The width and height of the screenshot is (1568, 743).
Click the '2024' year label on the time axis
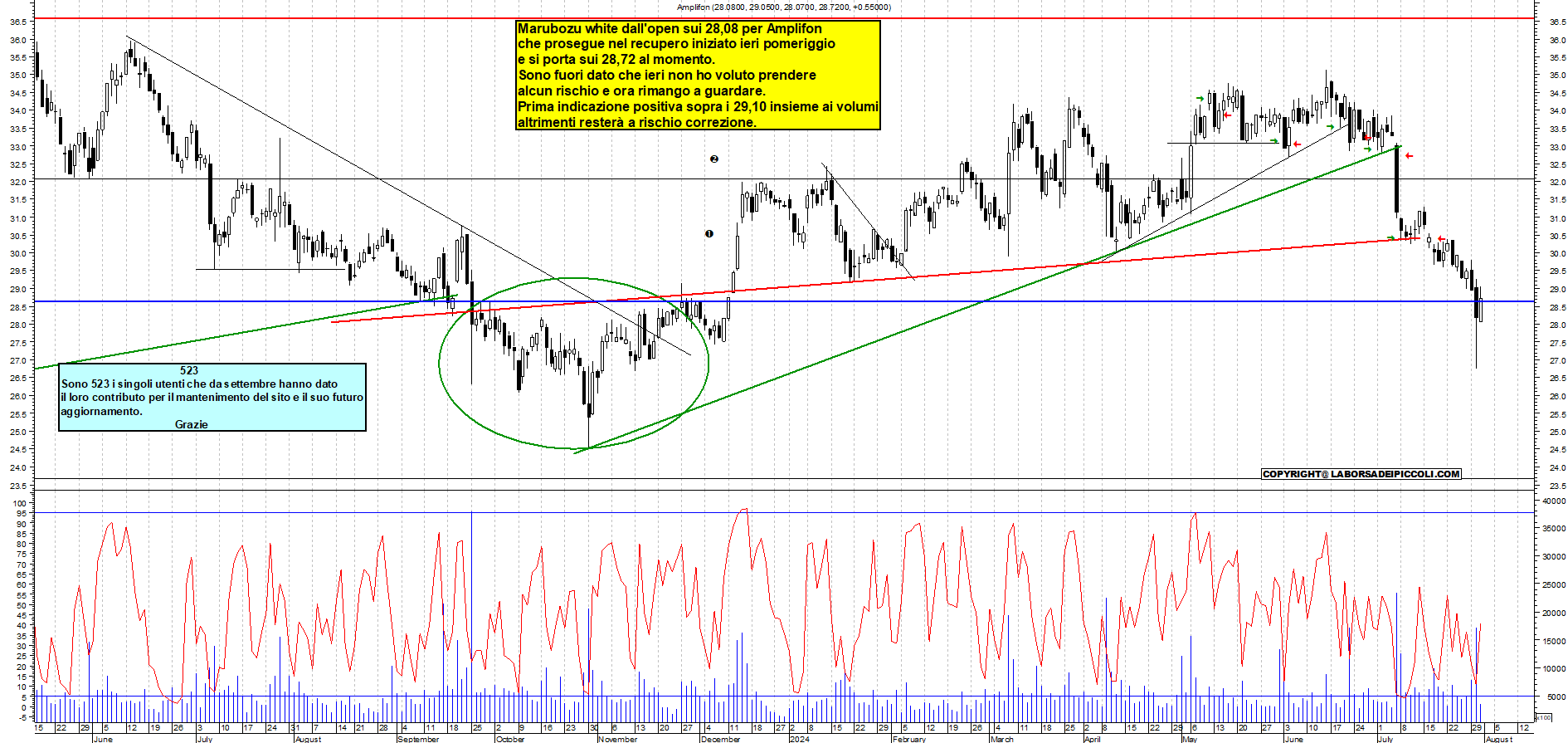800,739
